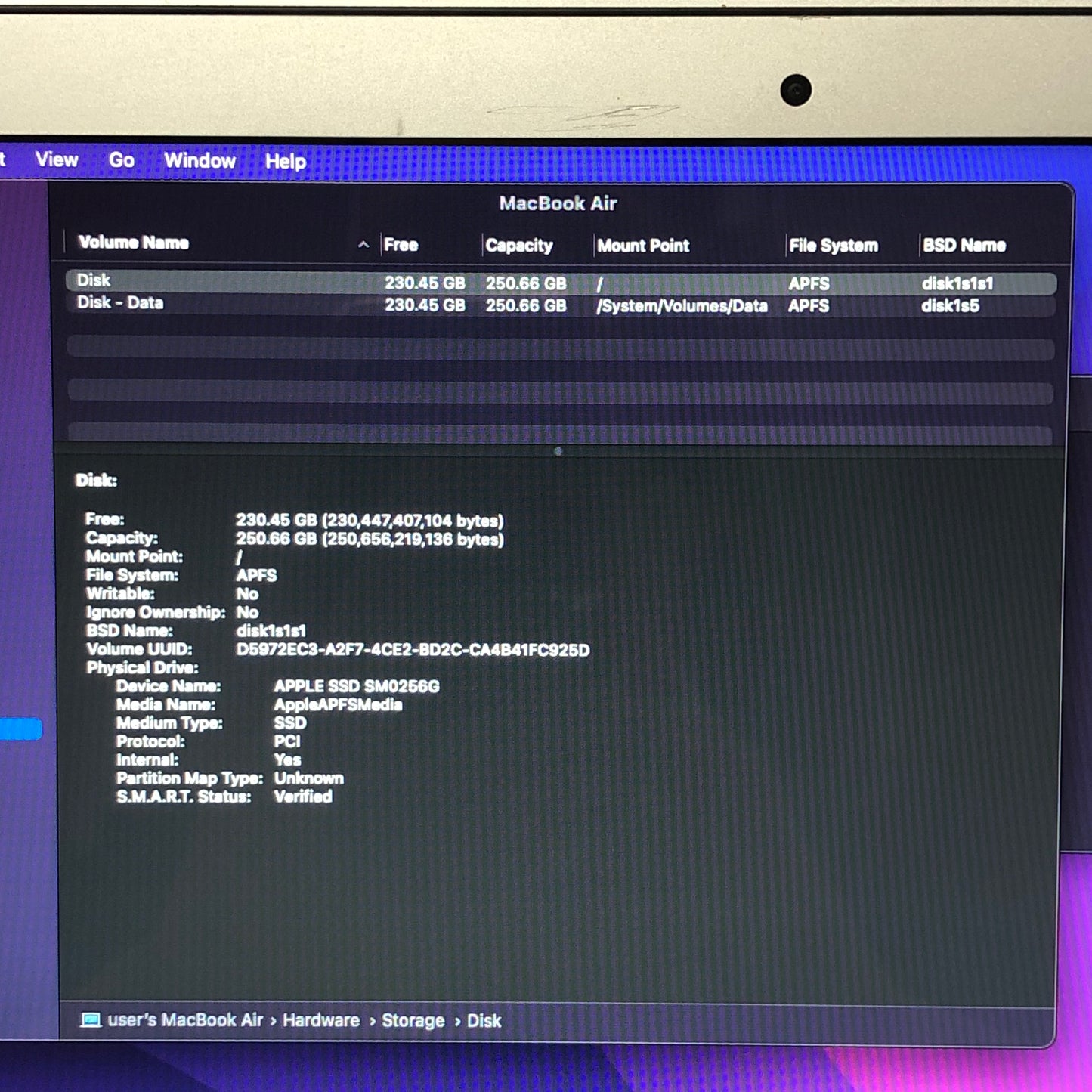Image resolution: width=1092 pixels, height=1092 pixels.
Task: Sort by the Capacity column header
Action: pos(519,246)
